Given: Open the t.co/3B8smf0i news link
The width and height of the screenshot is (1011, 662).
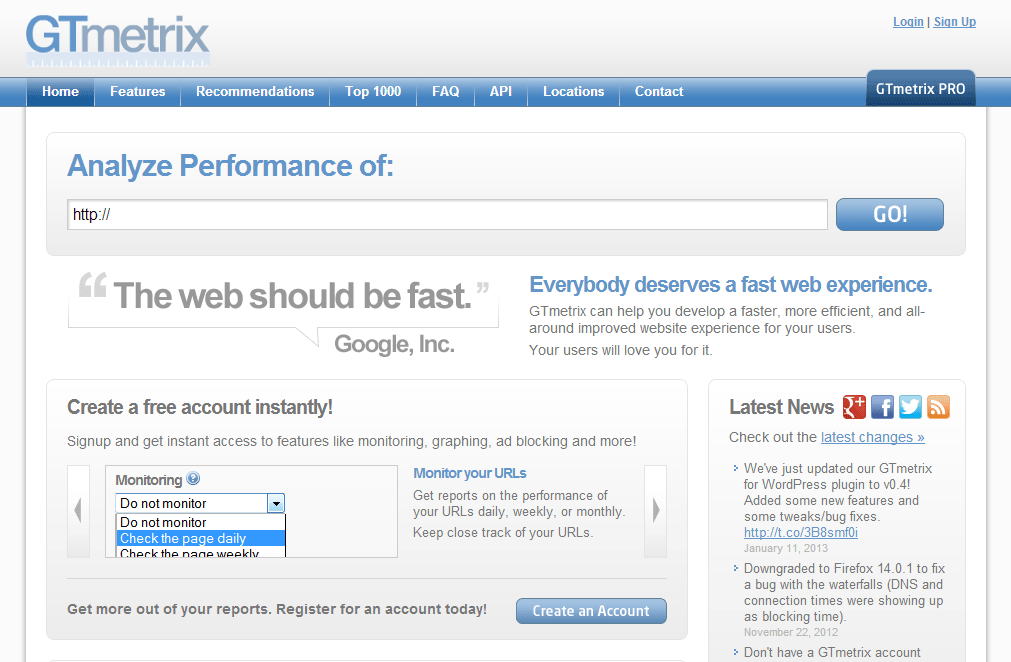Looking at the screenshot, I should 801,532.
